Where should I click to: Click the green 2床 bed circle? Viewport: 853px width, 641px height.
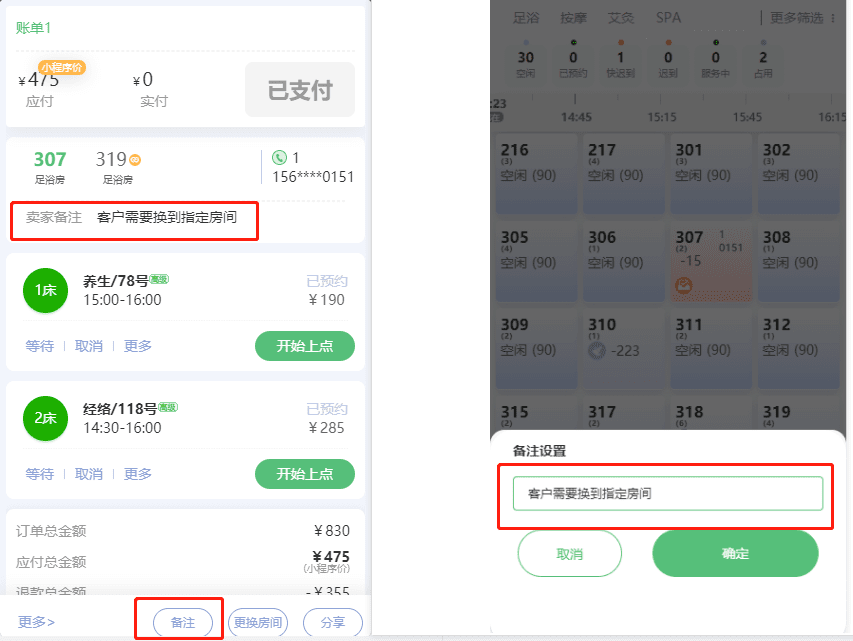[x=46, y=418]
